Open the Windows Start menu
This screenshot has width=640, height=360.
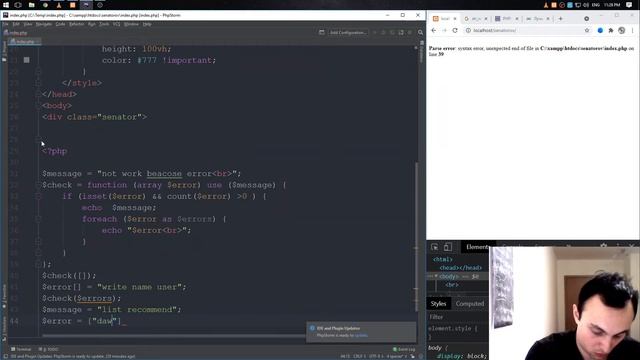coord(6,5)
